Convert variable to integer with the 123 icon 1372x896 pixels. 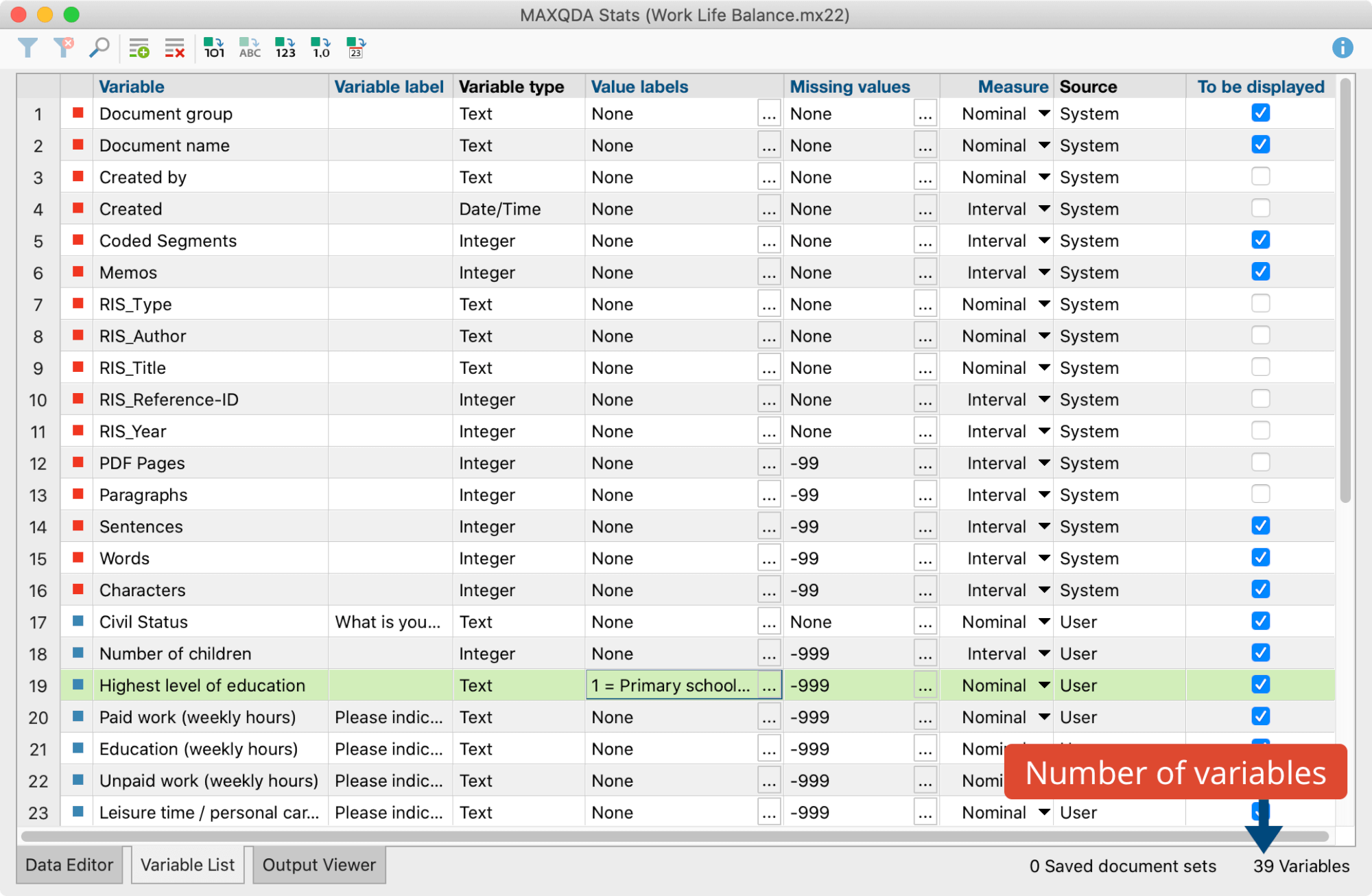[285, 48]
